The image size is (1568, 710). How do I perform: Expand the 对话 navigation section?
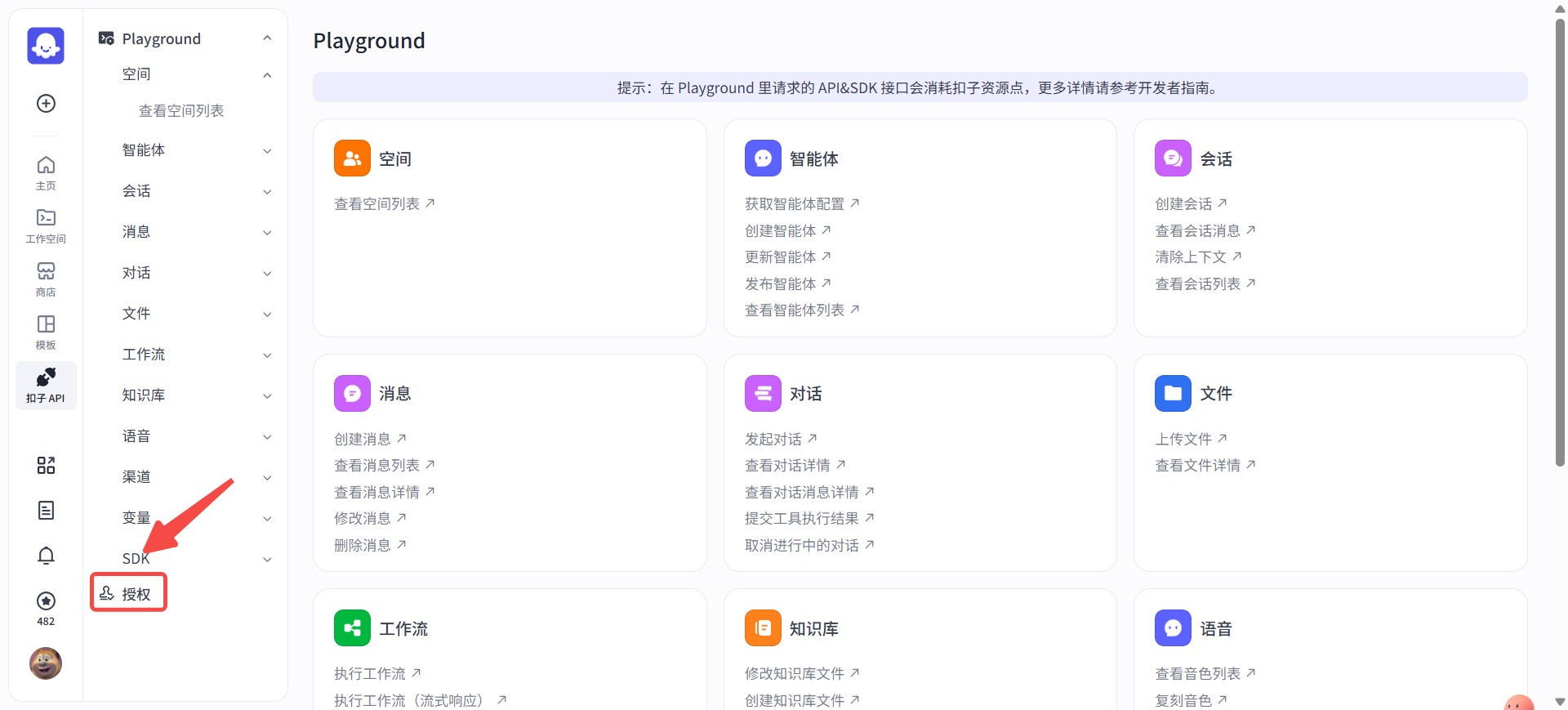(x=267, y=274)
